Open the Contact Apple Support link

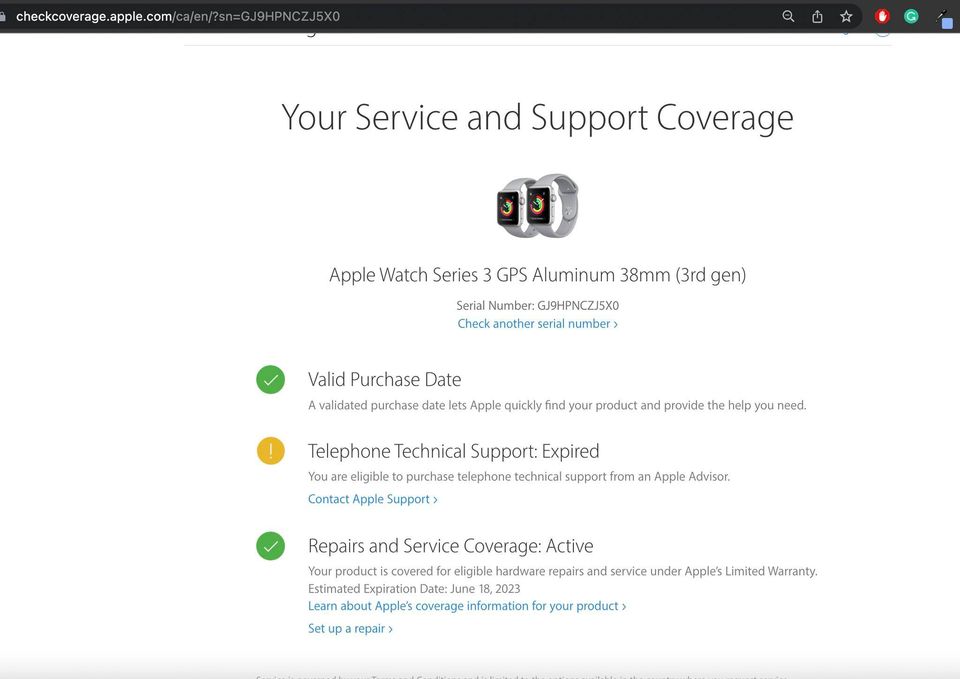372,499
